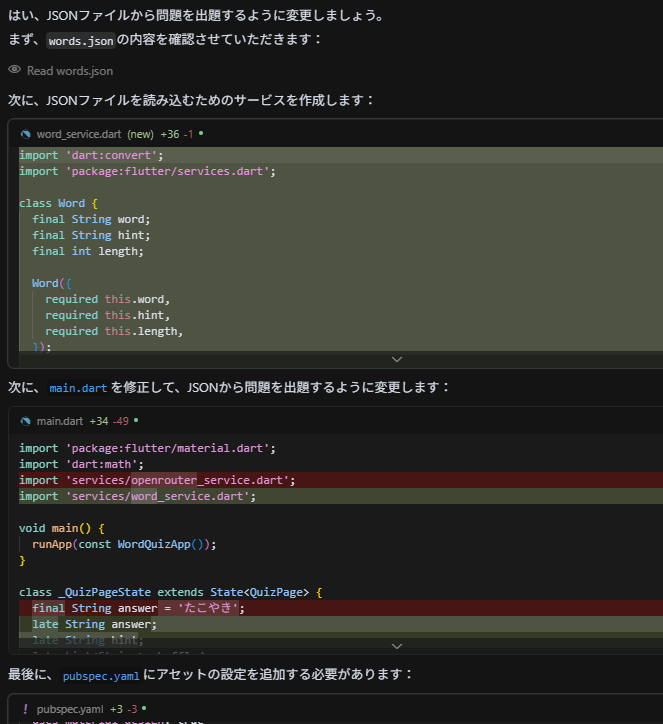Click the 'class Word {' code line
The width and height of the screenshot is (663, 724).
58,203
